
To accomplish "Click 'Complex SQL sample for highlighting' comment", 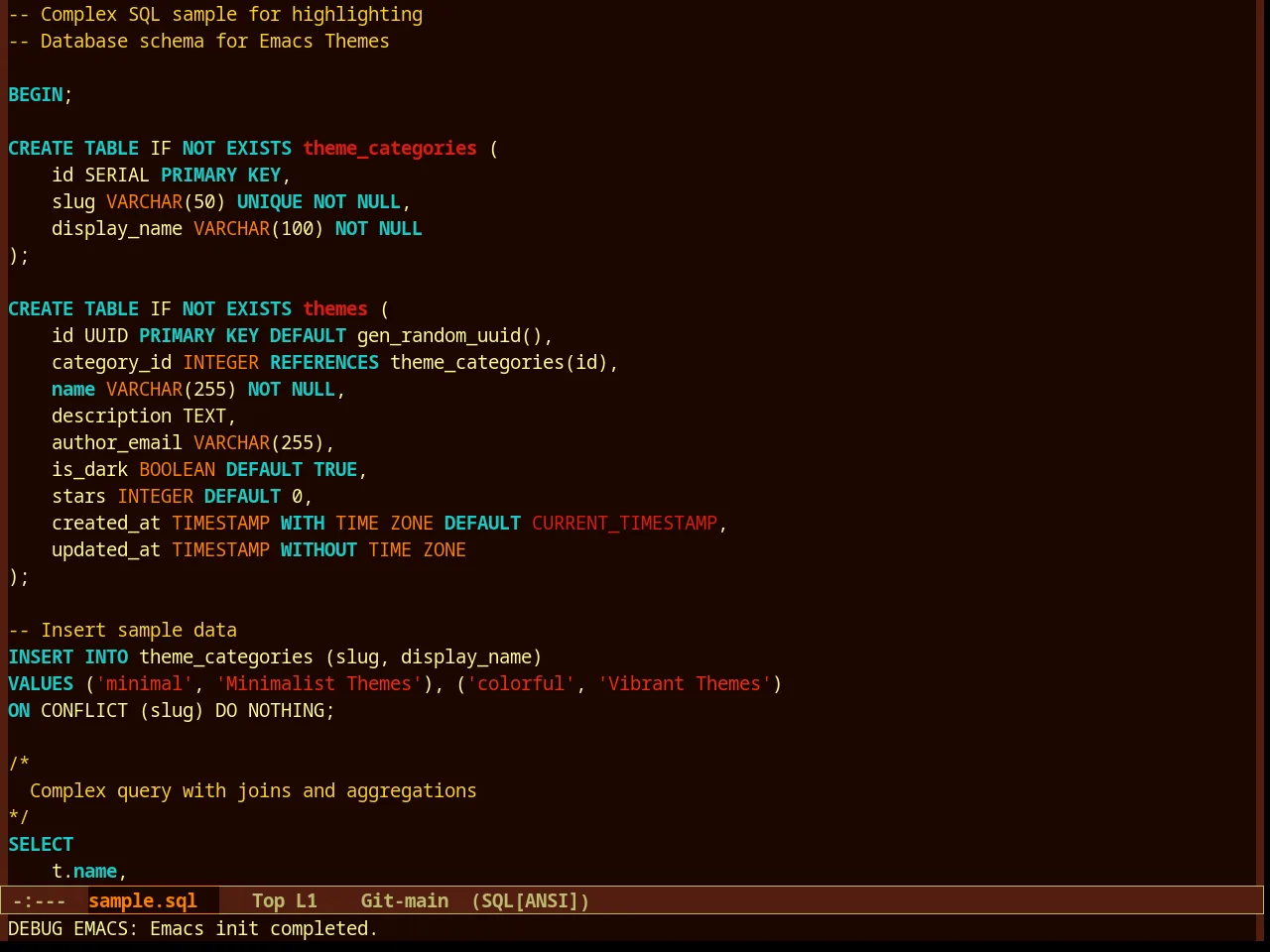I will pos(215,14).
